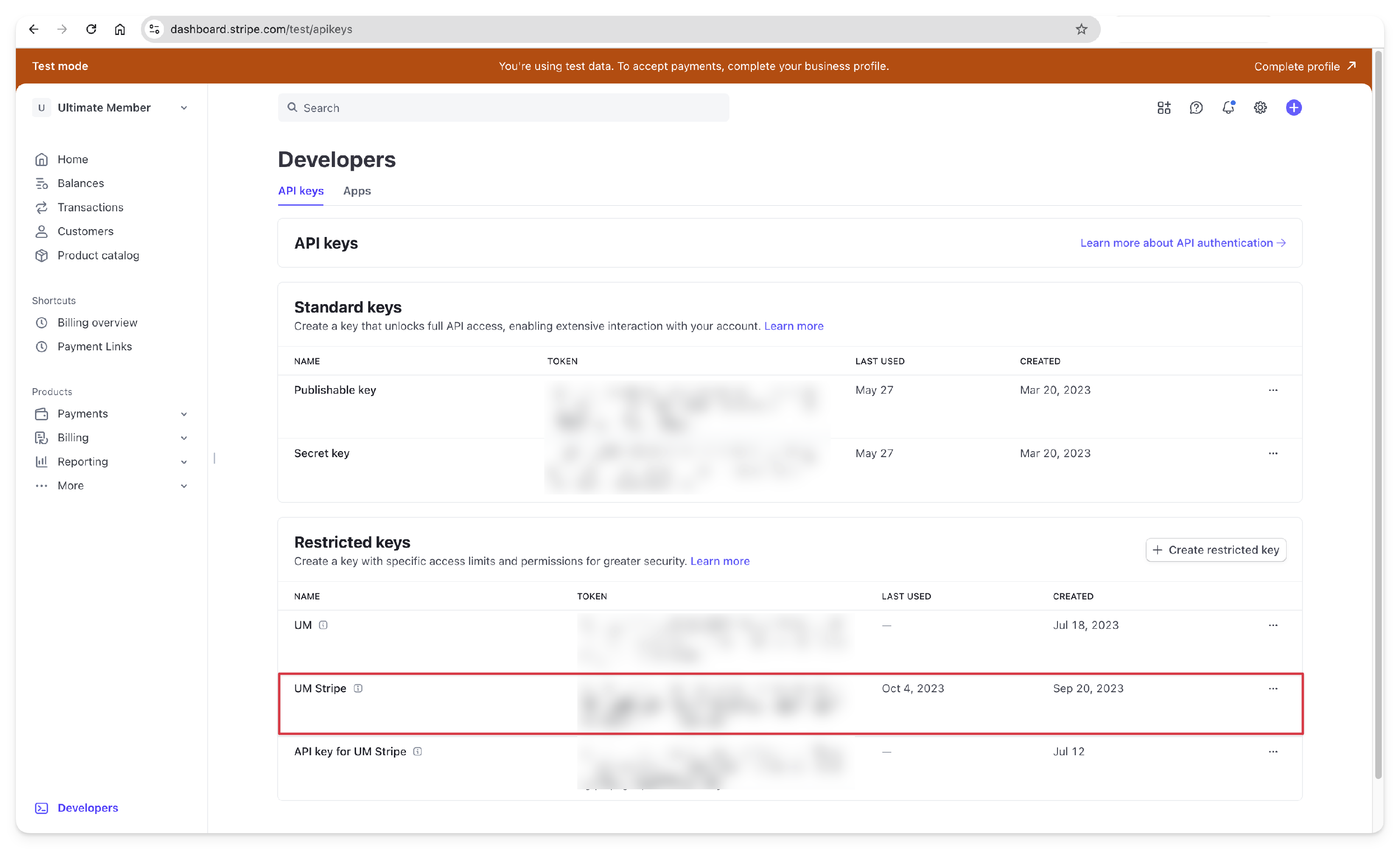Bookmark this page with the star icon
The image size is (1400, 849).
click(1081, 29)
